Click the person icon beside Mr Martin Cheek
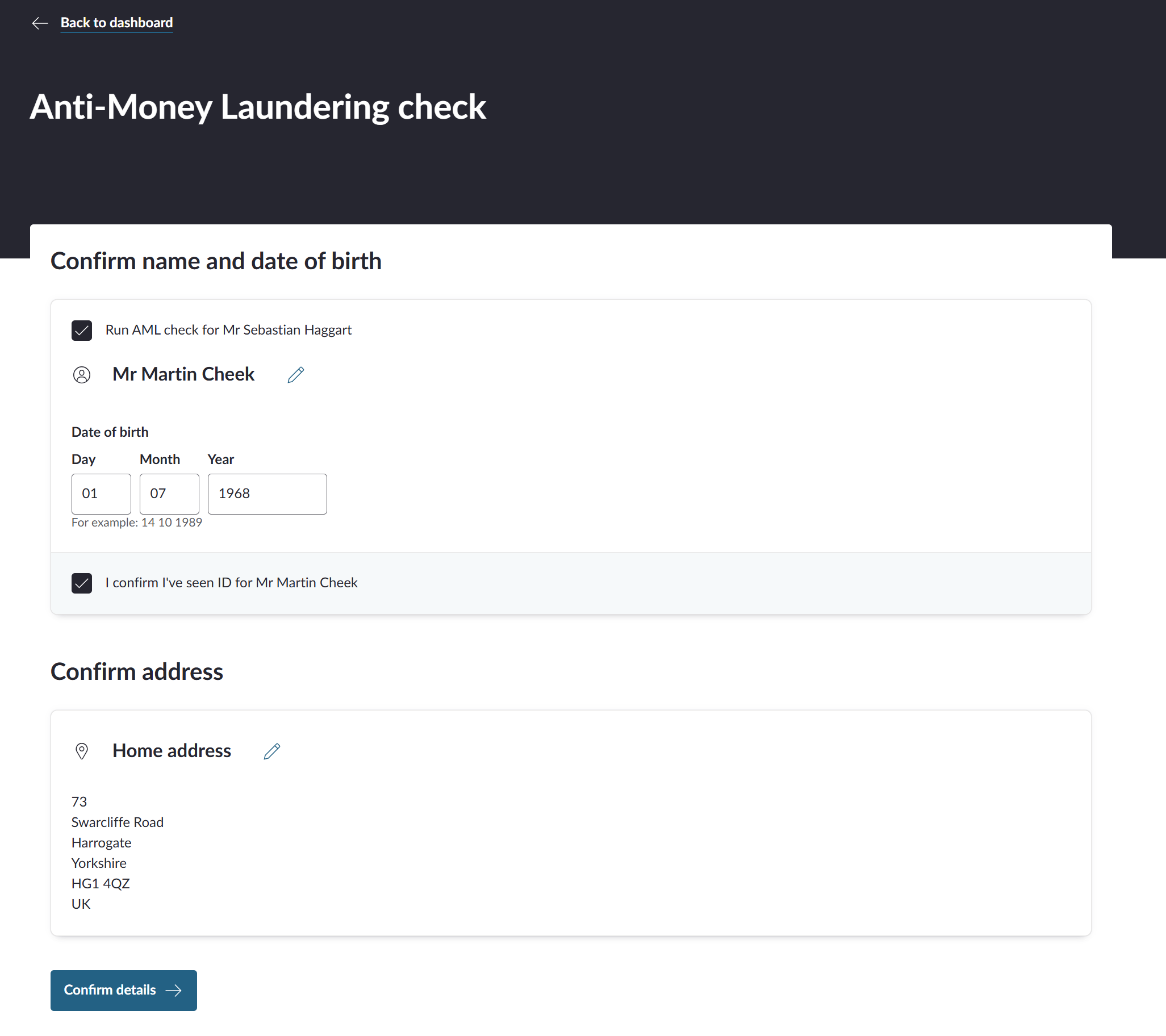This screenshot has width=1166, height=1036. click(x=82, y=375)
